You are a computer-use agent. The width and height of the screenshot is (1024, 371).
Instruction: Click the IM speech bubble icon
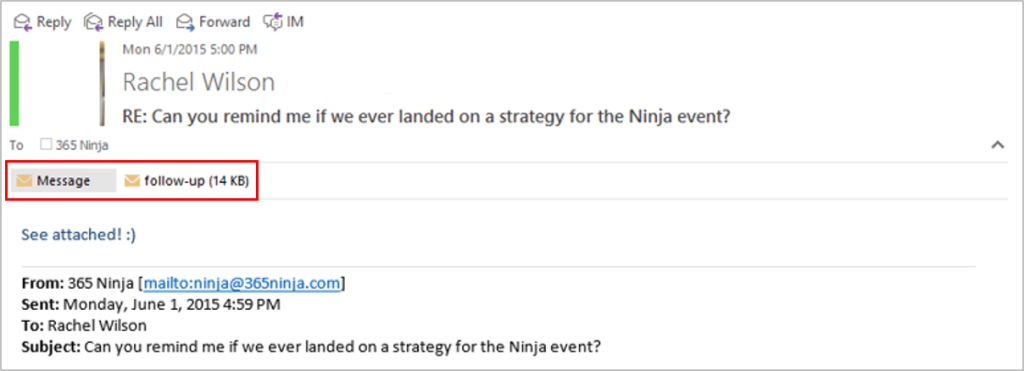coord(273,22)
